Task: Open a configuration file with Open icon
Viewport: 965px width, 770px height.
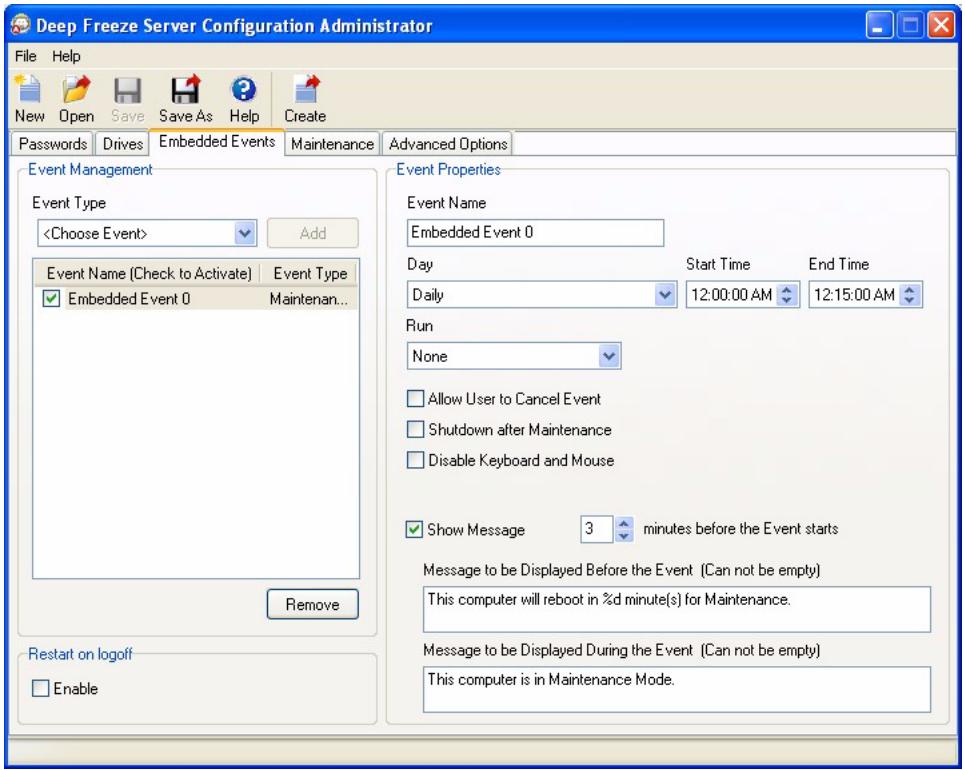Action: click(76, 98)
